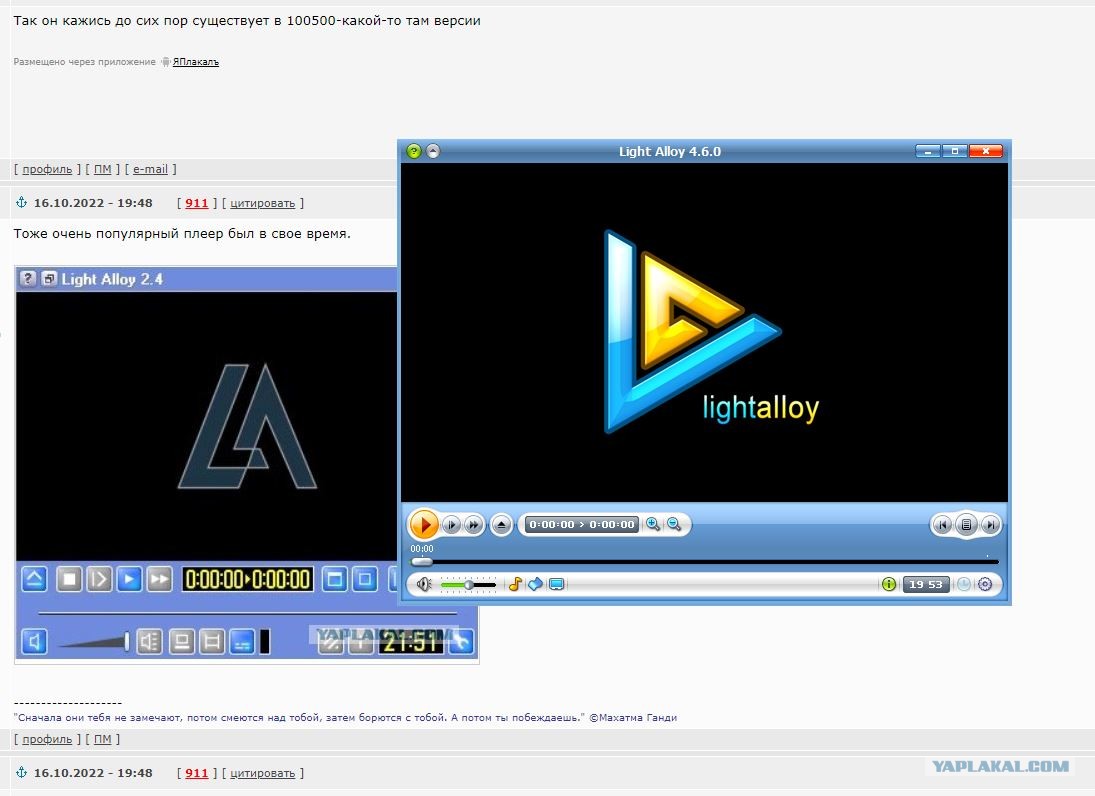Screen dimensions: 1095x796
Task: Click the red 911 link of the bottom post
Action: point(197,773)
